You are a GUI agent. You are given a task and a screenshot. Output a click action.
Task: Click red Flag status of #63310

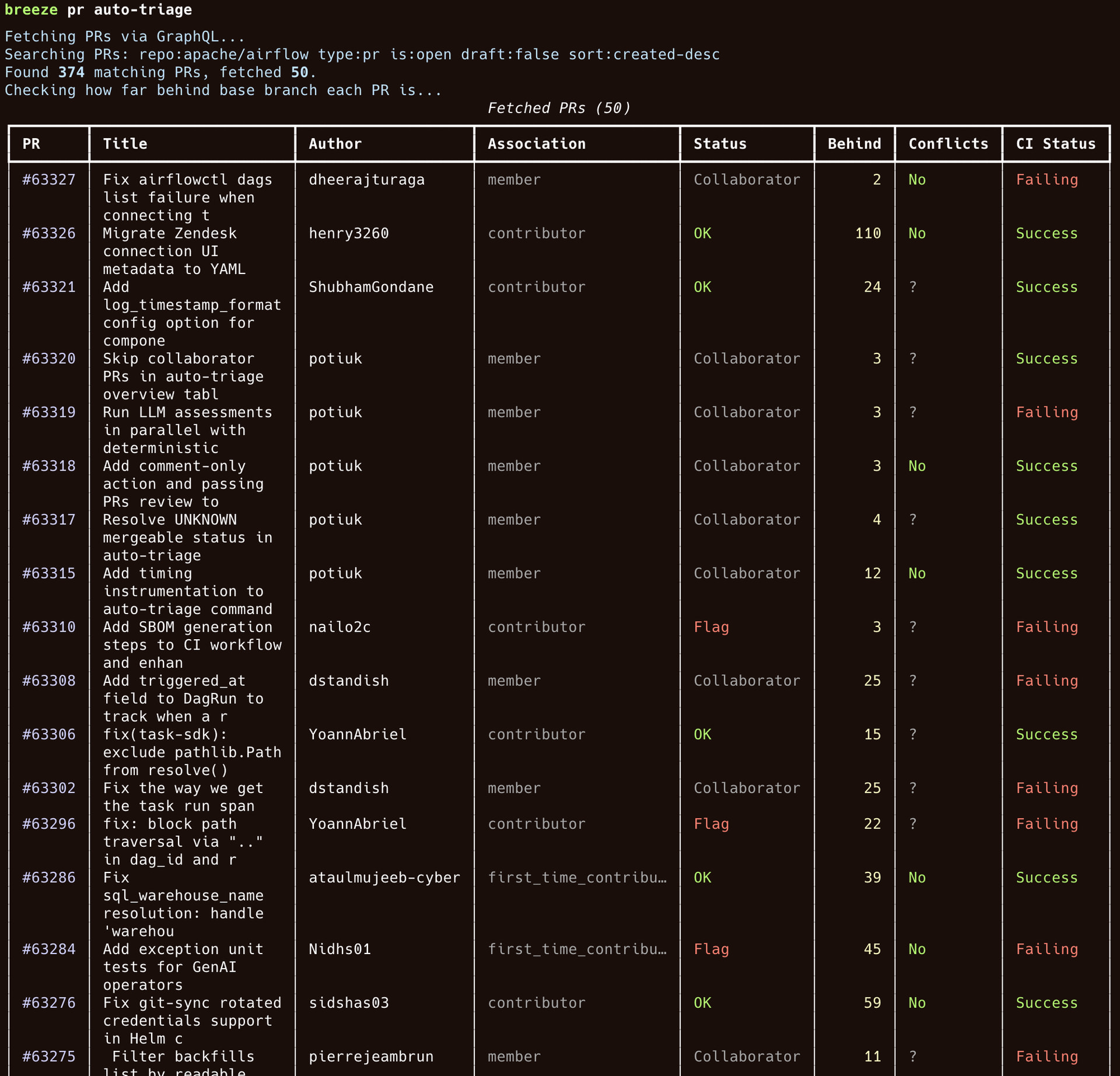point(711,627)
